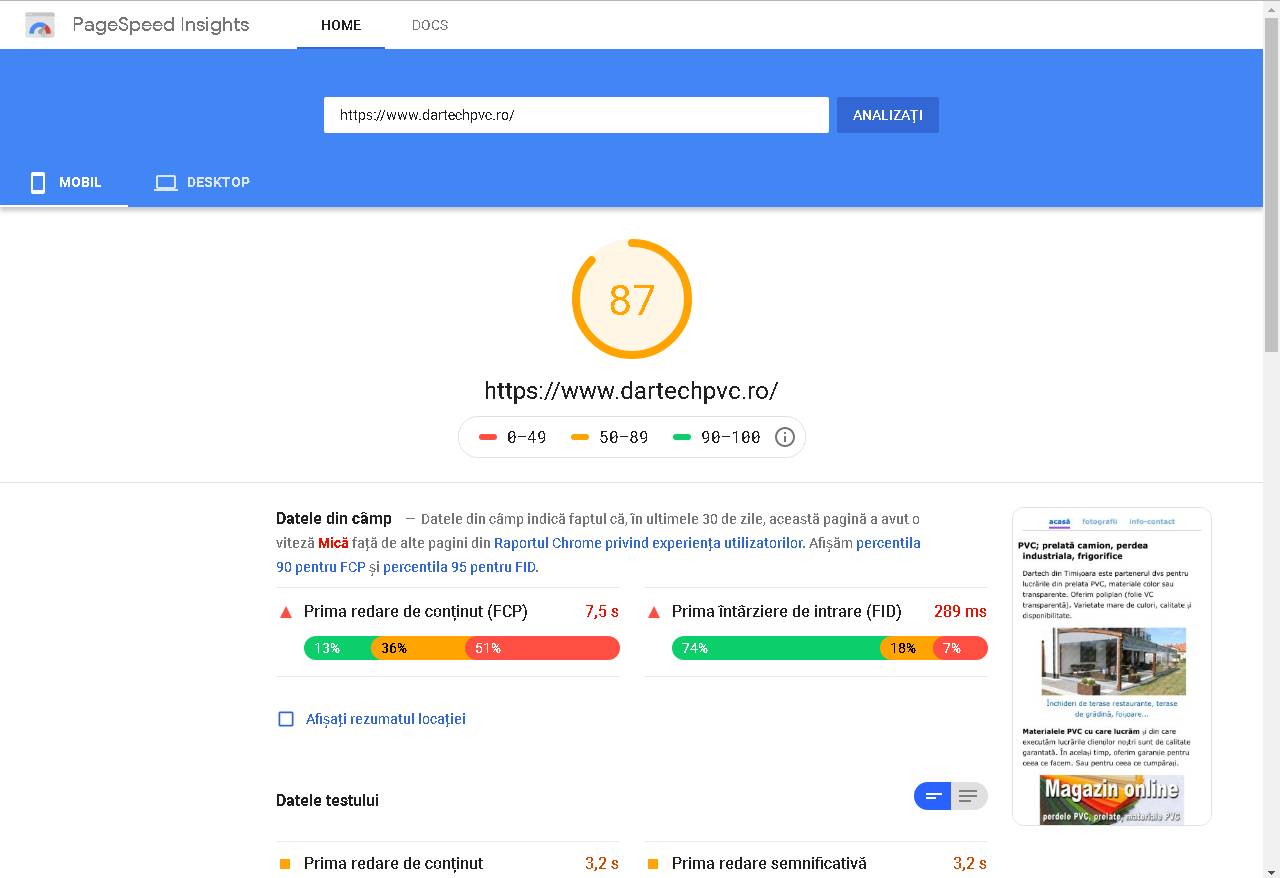Click the 289 ms FID value
Image resolution: width=1280 pixels, height=878 pixels.
[x=960, y=611]
